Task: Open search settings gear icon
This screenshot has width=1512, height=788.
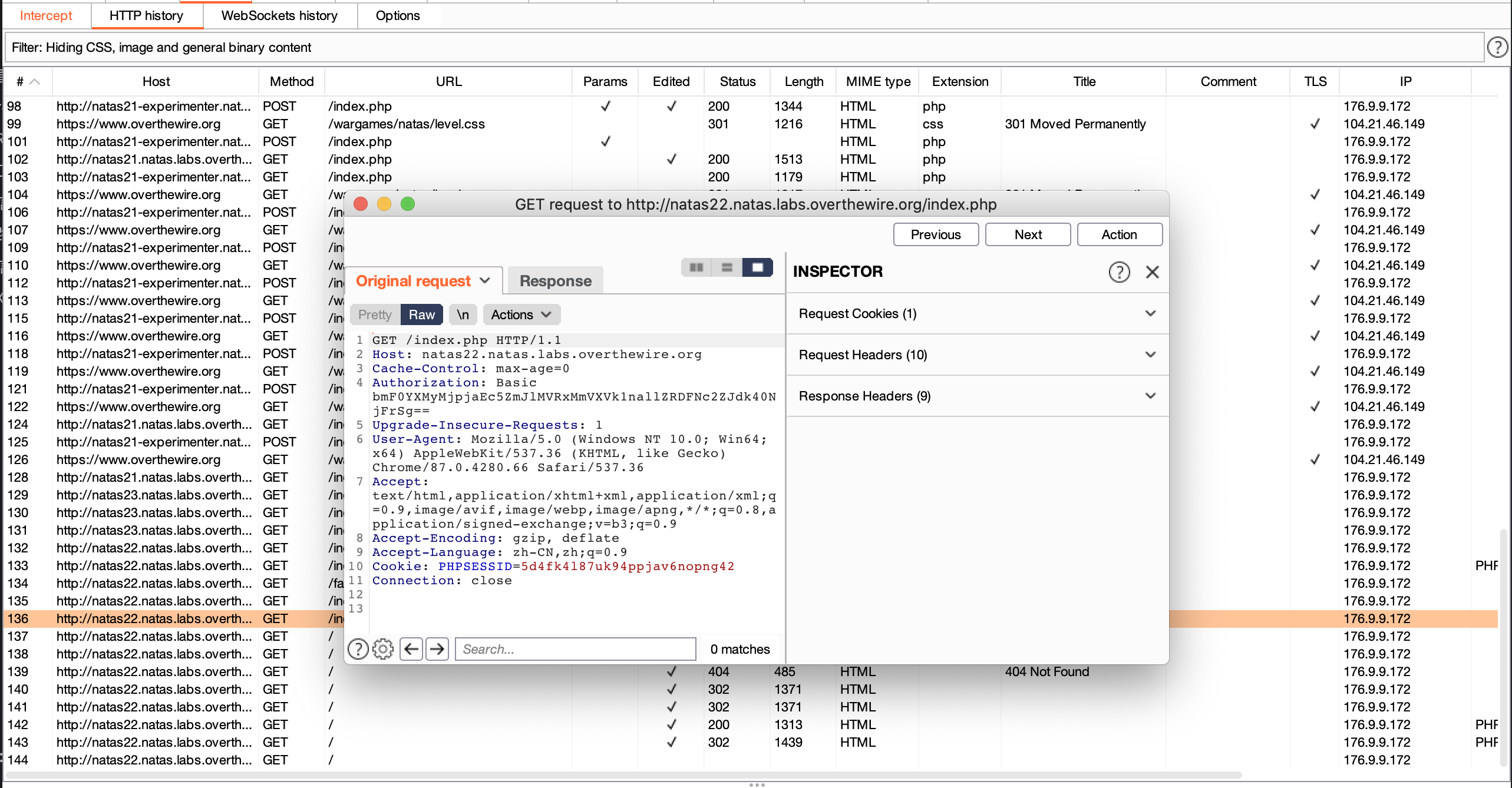Action: point(383,649)
